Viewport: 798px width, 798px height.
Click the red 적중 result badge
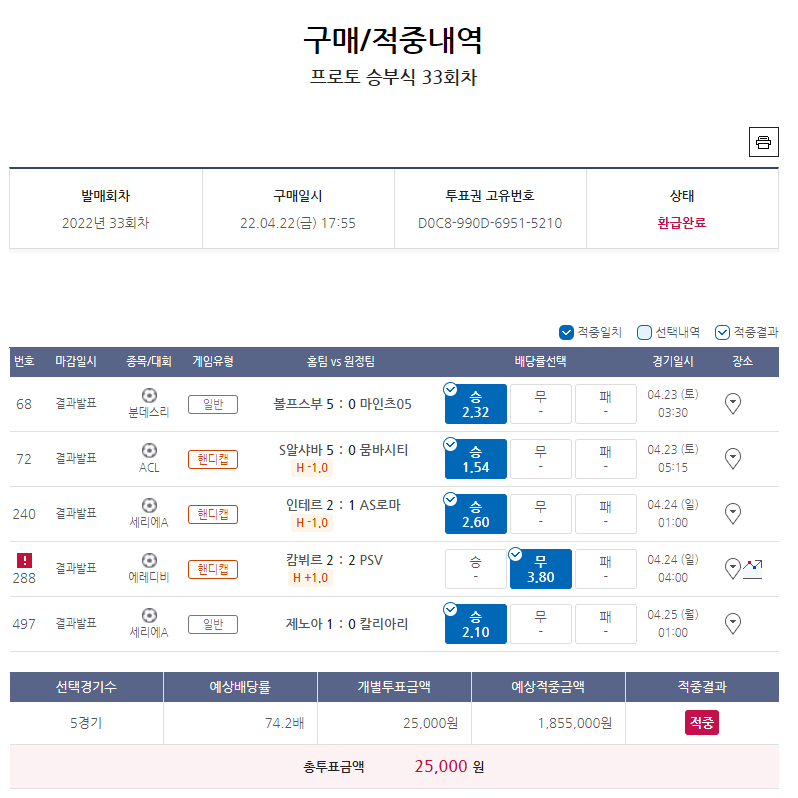(x=702, y=722)
